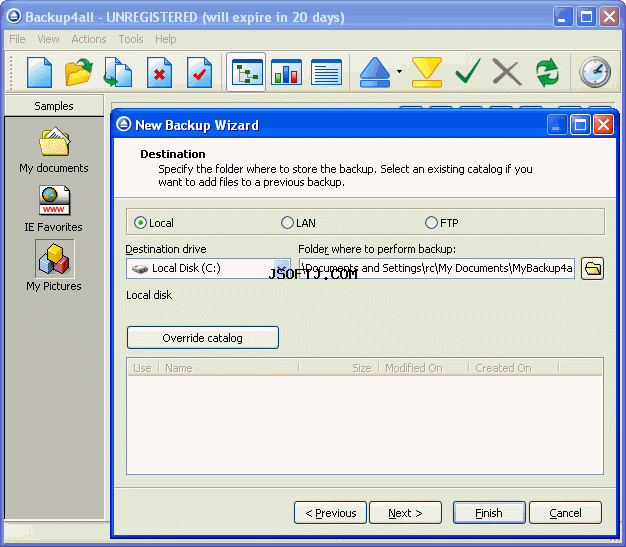Open backup icon with yellow folder
The width and height of the screenshot is (626, 547).
[79, 72]
